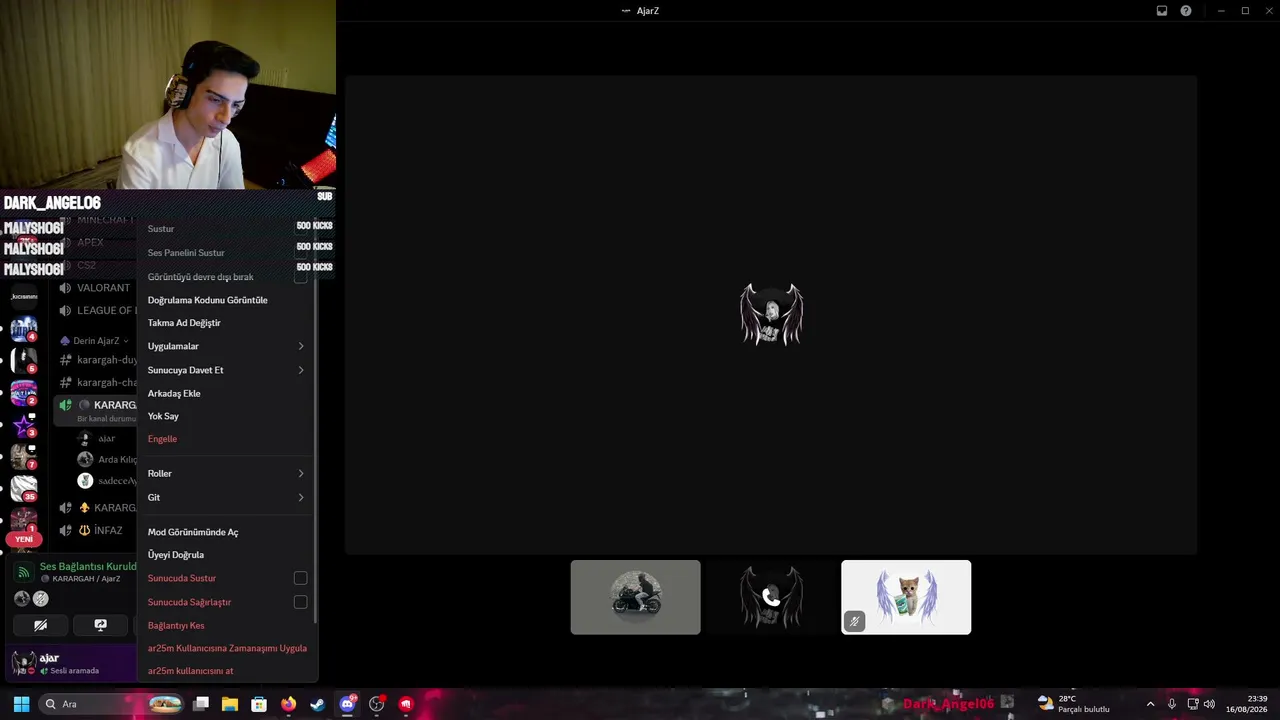Open Microsoft Store from the taskbar
The height and width of the screenshot is (720, 1280).
pos(259,704)
